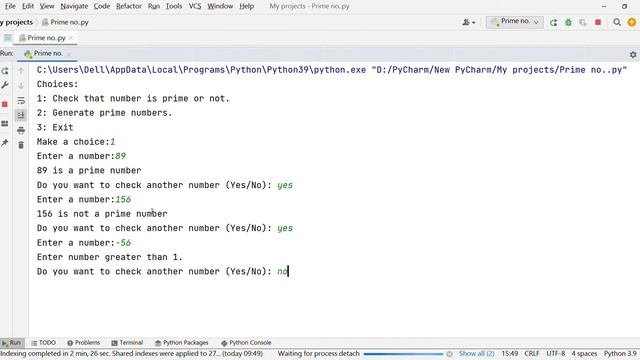This screenshot has width=640, height=360.
Task: Click the Prime no.py breadcrumb
Action: coord(65,22)
